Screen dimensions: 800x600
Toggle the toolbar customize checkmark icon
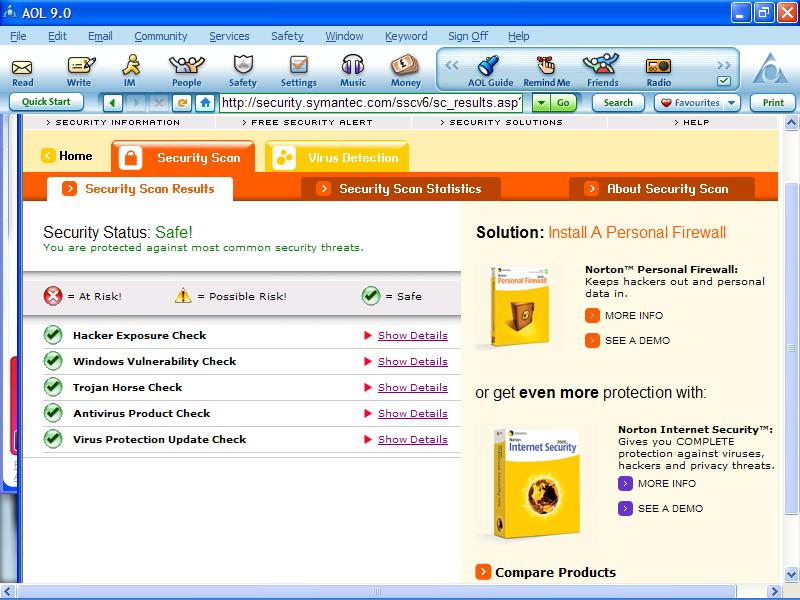point(723,81)
